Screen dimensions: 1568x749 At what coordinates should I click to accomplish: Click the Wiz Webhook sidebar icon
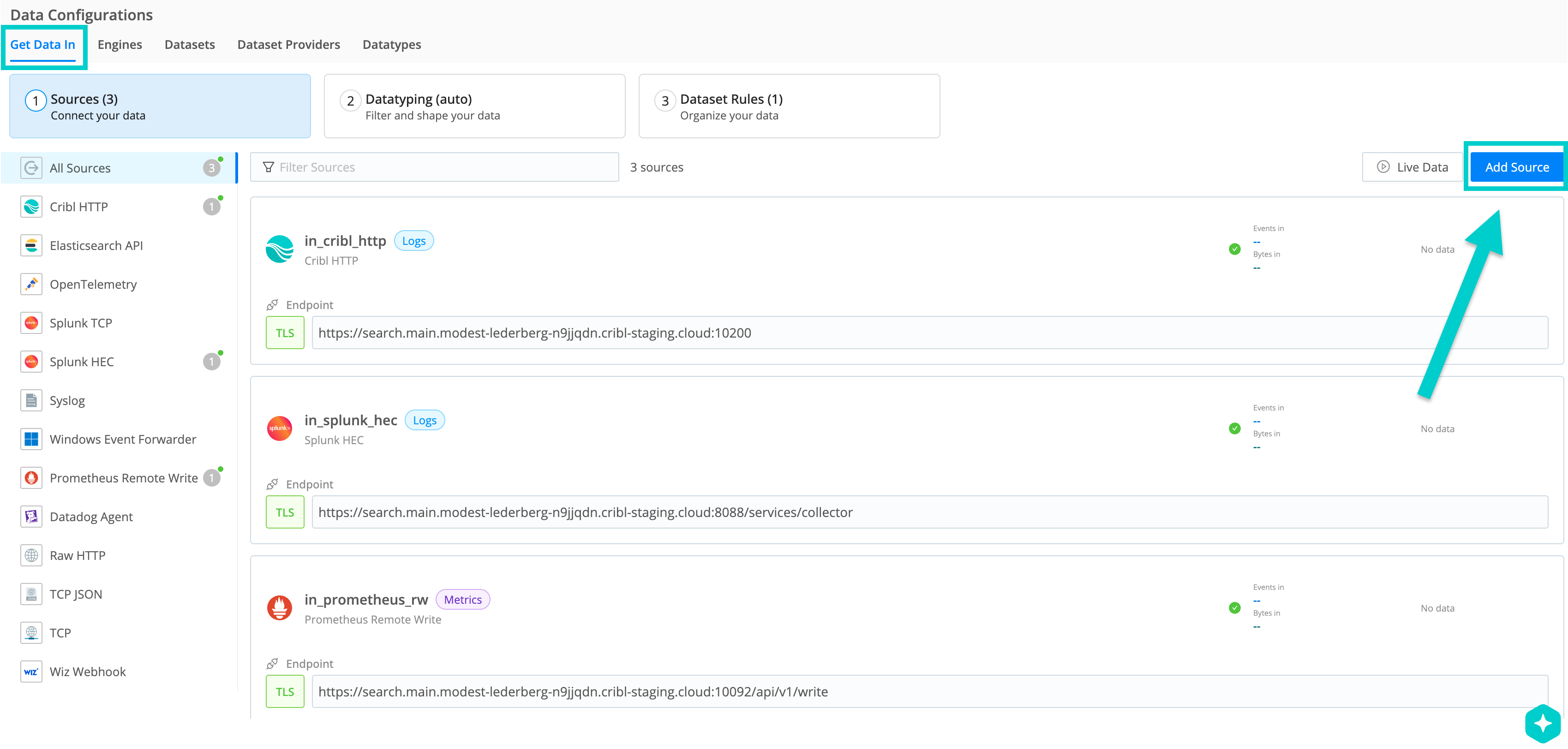click(31, 672)
